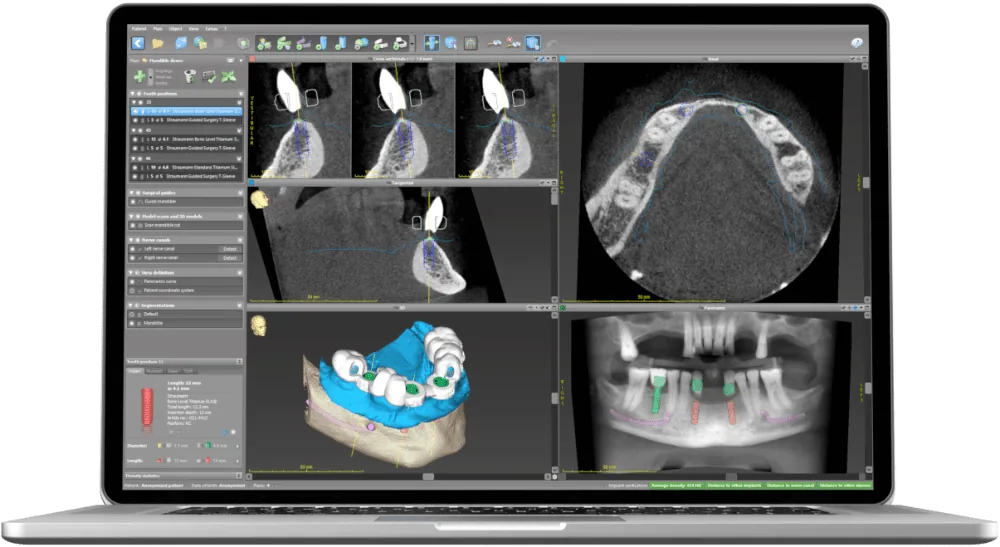Screen dimensions: 1000x547
Task: Click the trash bin delete icon
Action: click(189, 77)
